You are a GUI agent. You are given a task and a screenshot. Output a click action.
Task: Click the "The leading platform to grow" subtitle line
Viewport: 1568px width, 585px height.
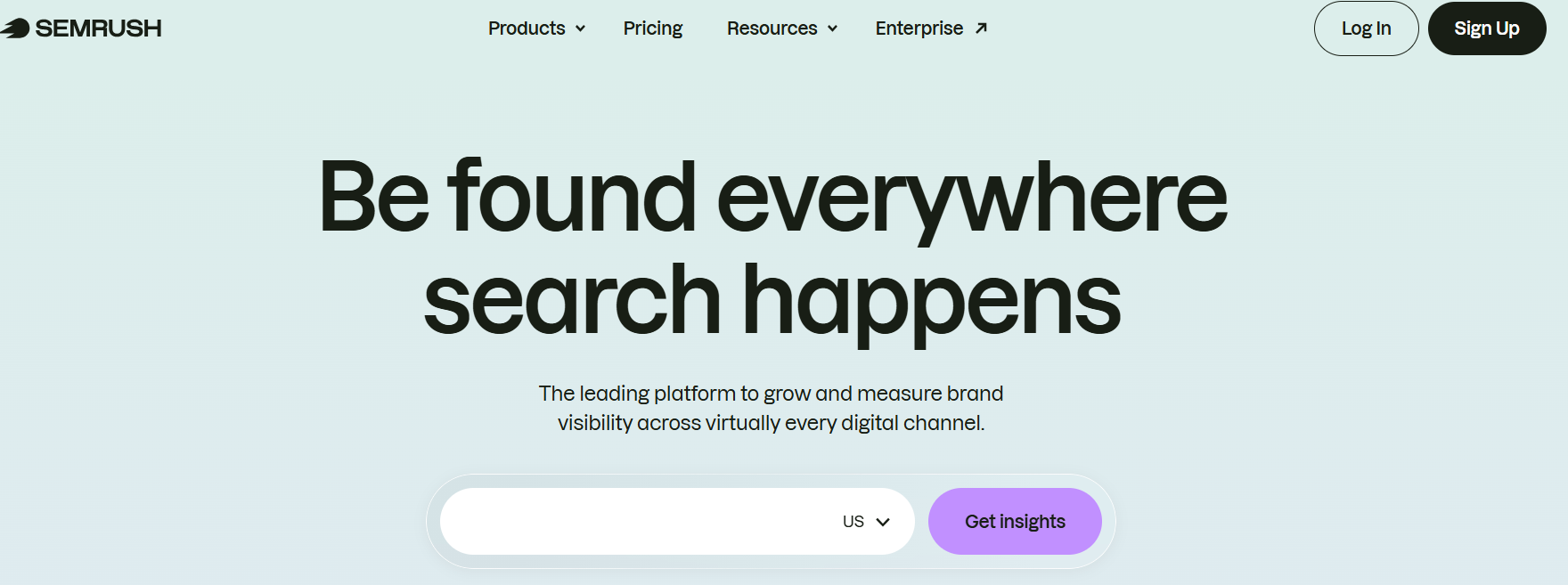tap(771, 394)
